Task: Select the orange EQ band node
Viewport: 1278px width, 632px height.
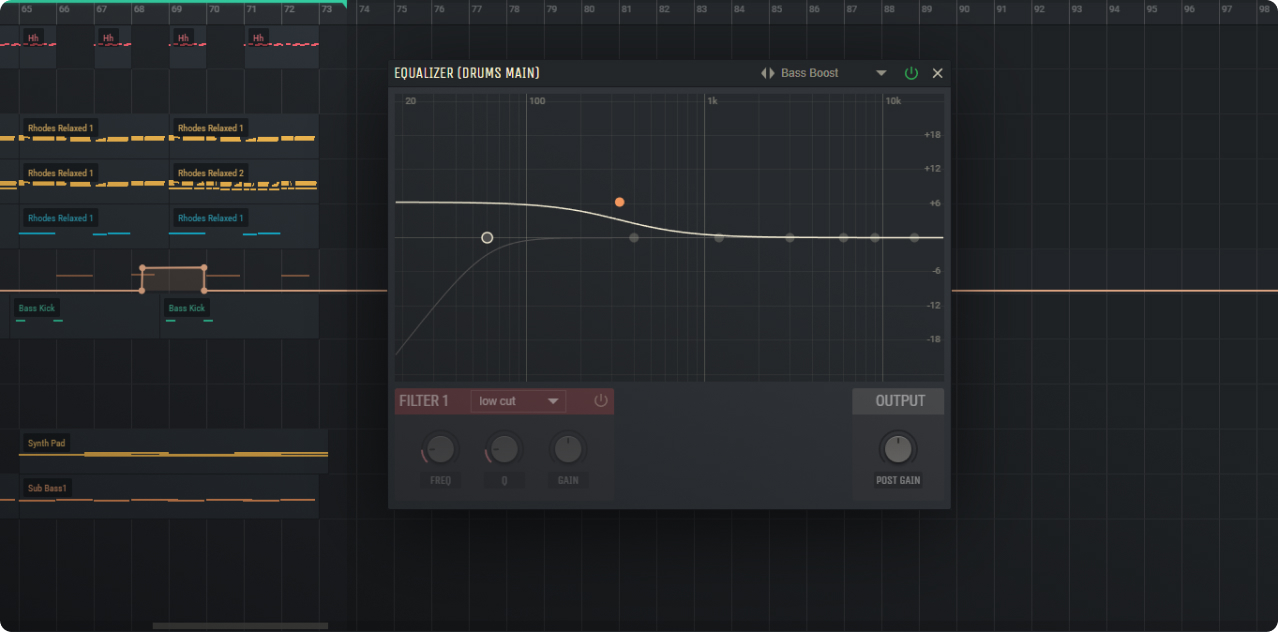Action: (620, 202)
